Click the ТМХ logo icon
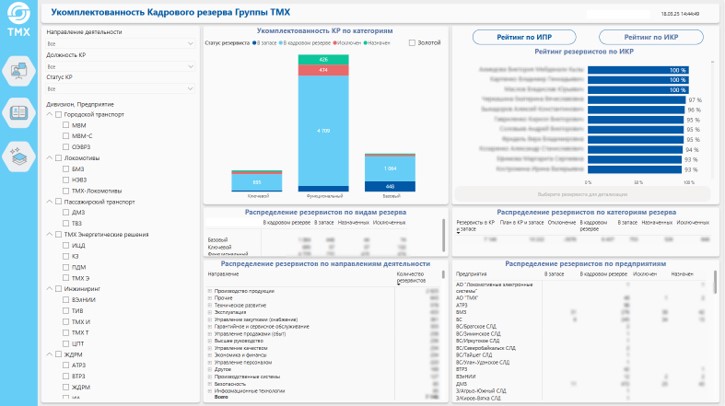Image resolution: width=725 pixels, height=406 pixels. (x=19, y=28)
